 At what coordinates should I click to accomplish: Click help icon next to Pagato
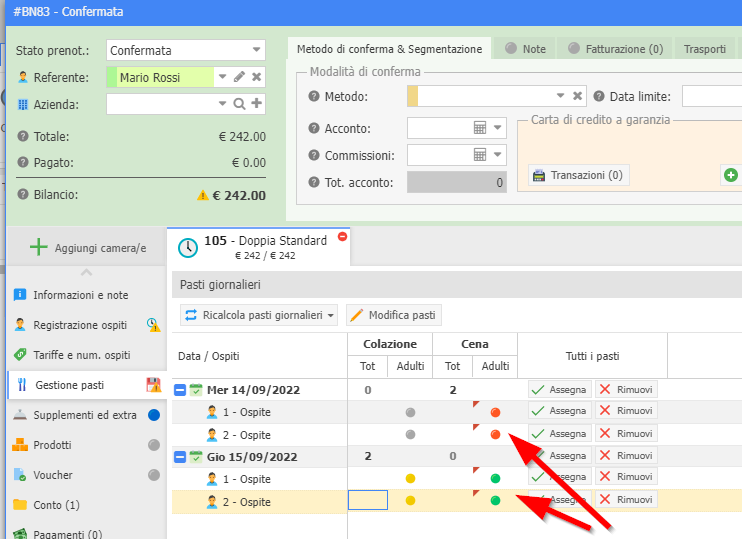coord(23,162)
